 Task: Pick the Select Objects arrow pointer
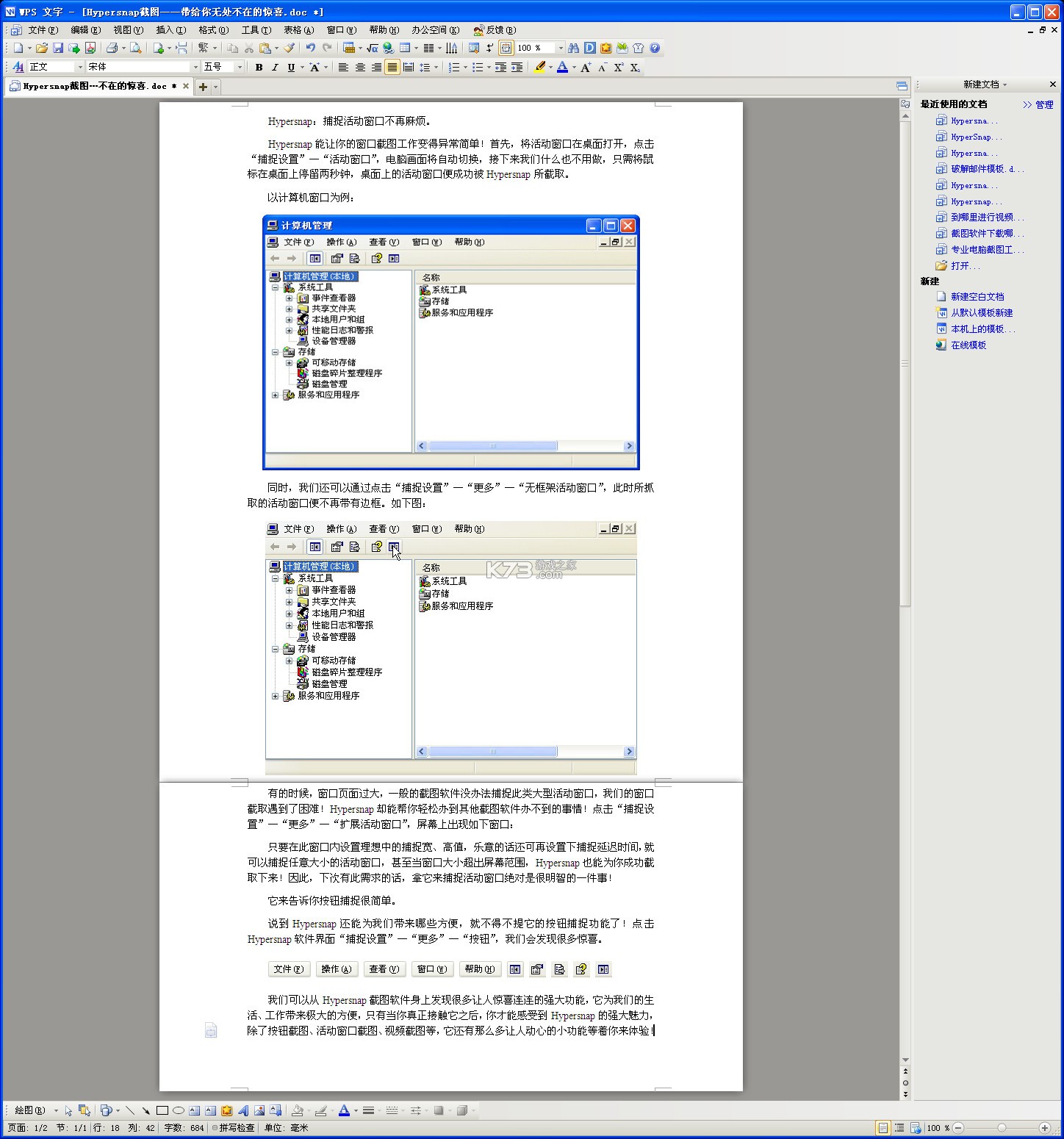coord(68,1110)
